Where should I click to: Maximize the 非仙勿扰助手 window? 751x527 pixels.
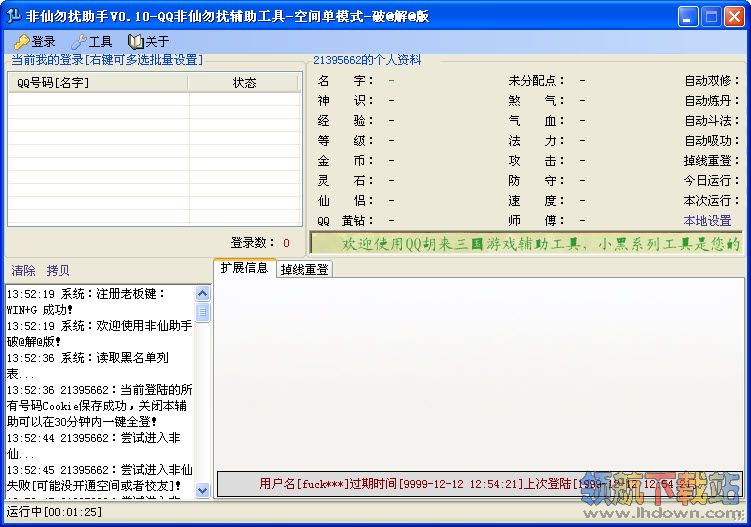[x=711, y=17]
